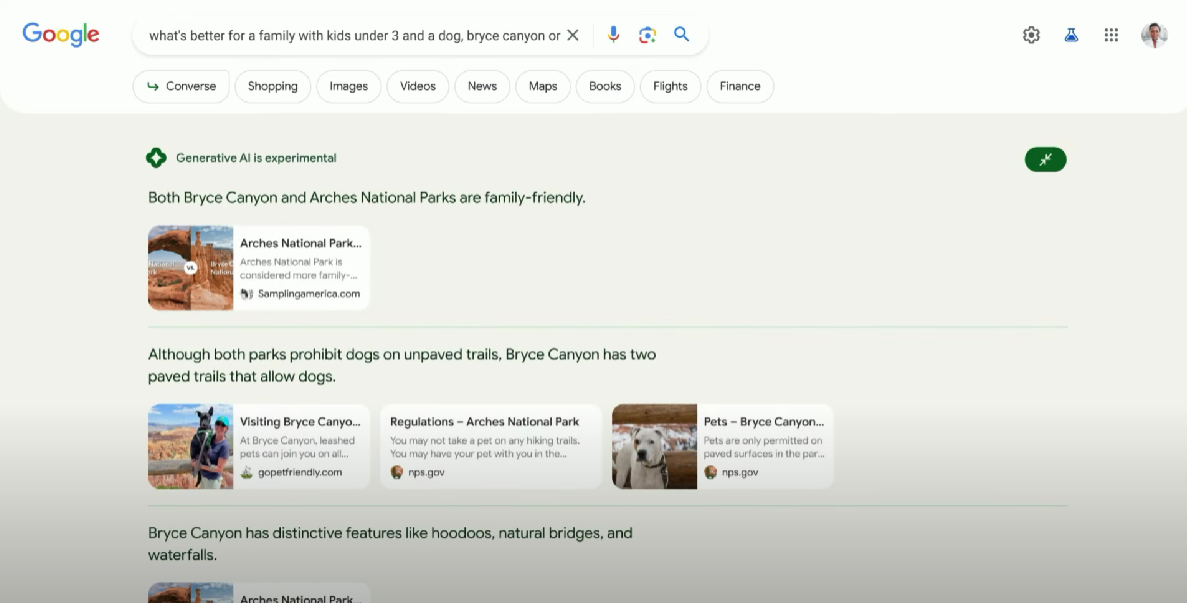Image resolution: width=1187 pixels, height=603 pixels.
Task: Switch to the Books tab
Action: pos(605,86)
